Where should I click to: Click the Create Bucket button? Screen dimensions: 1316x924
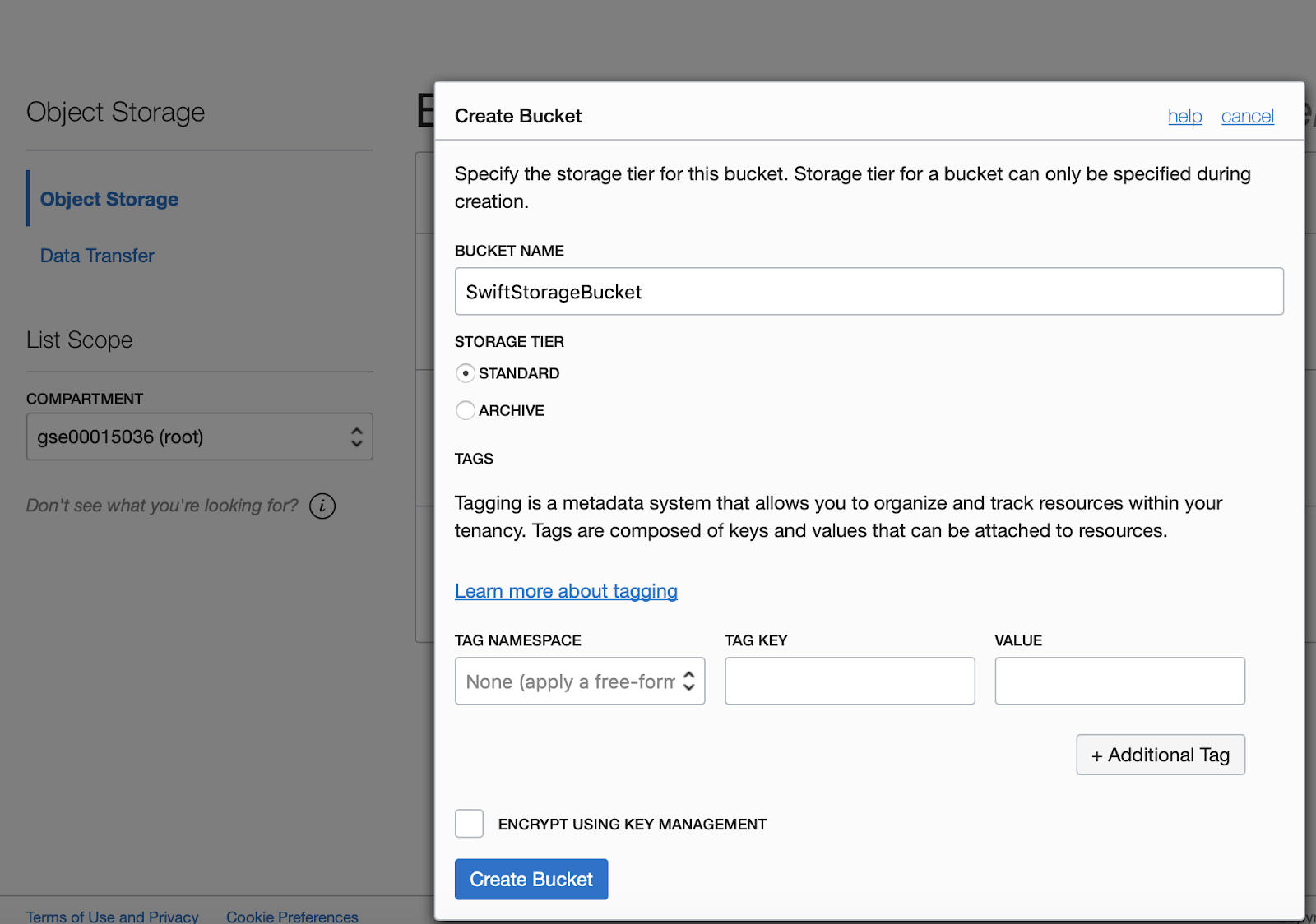[531, 880]
